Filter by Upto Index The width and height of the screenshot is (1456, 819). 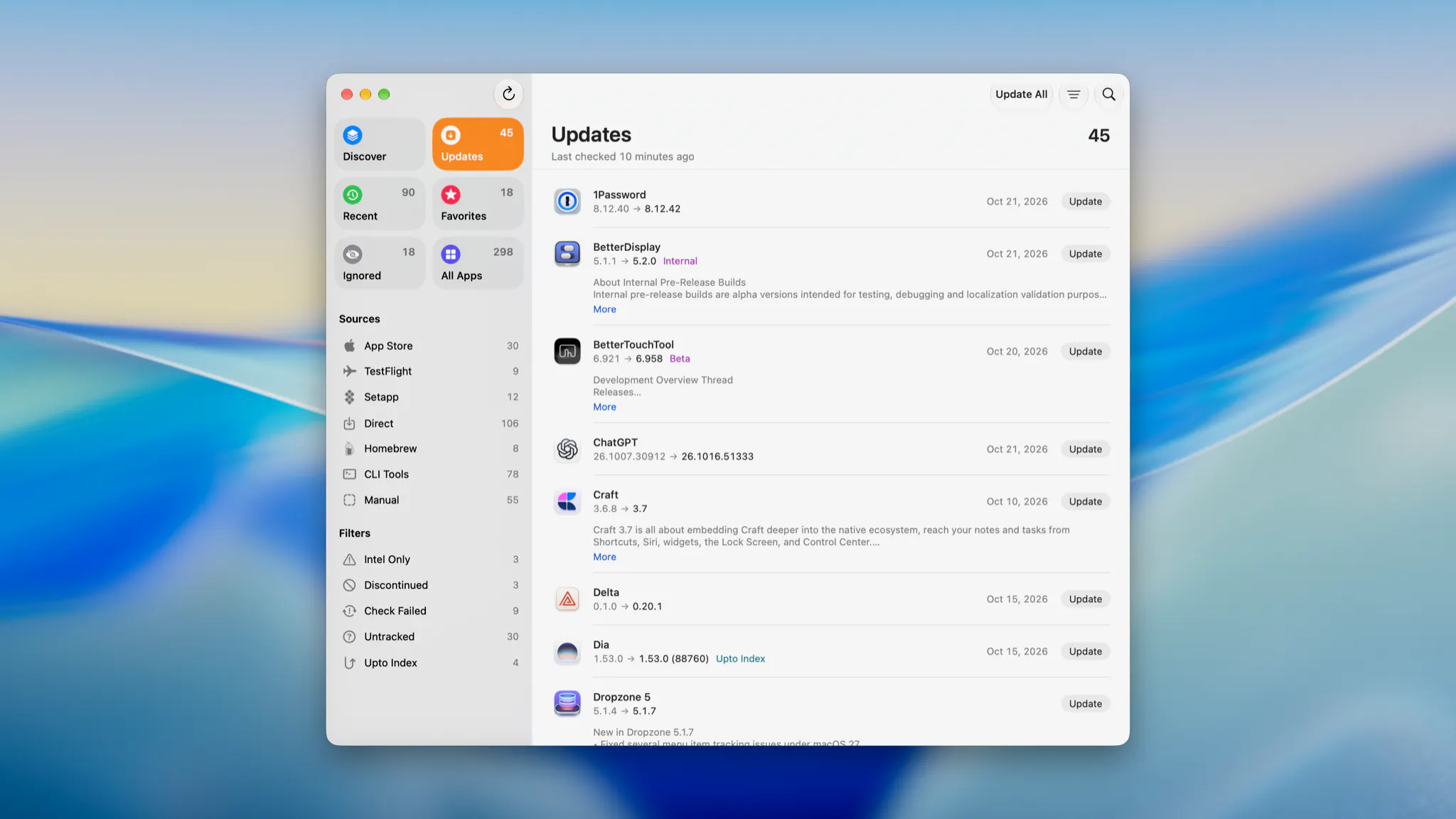pyautogui.click(x=429, y=663)
